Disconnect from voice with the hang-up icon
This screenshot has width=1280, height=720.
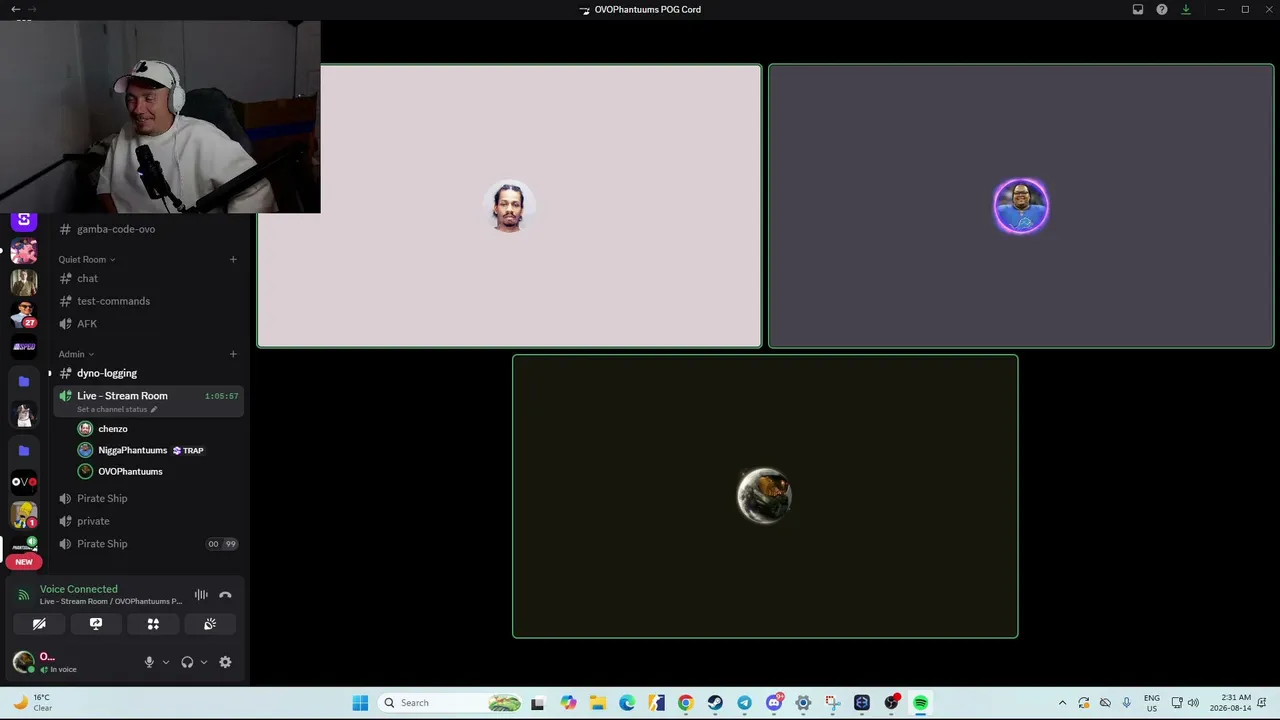tap(225, 595)
